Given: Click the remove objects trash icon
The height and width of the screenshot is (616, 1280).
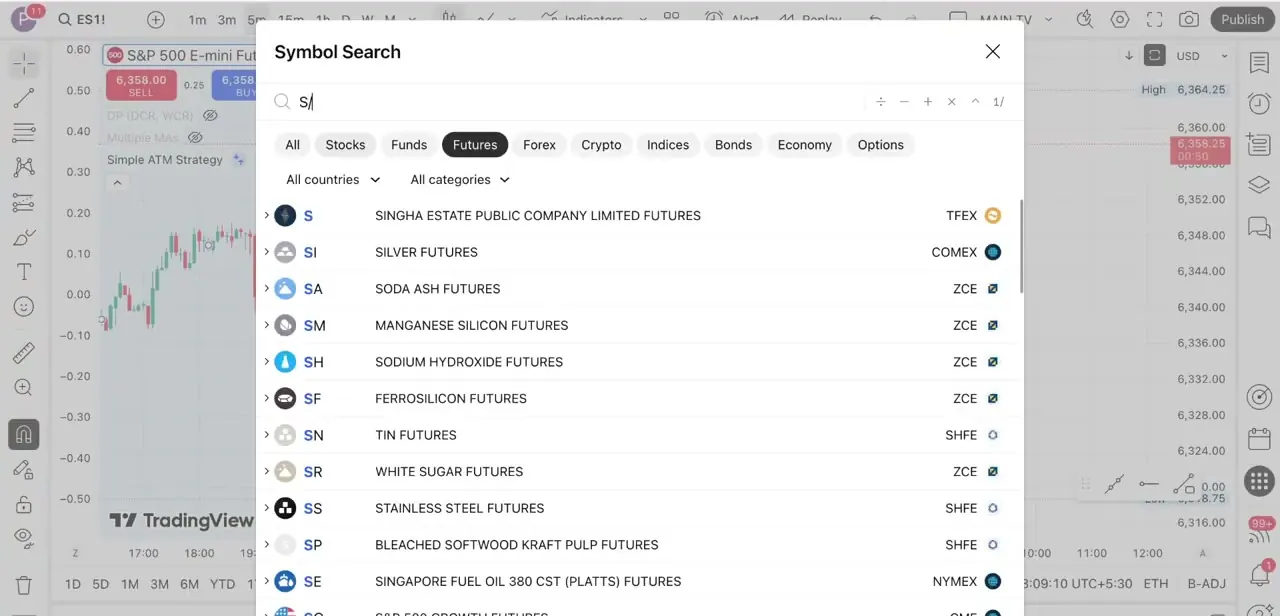Looking at the screenshot, I should click(x=24, y=585).
